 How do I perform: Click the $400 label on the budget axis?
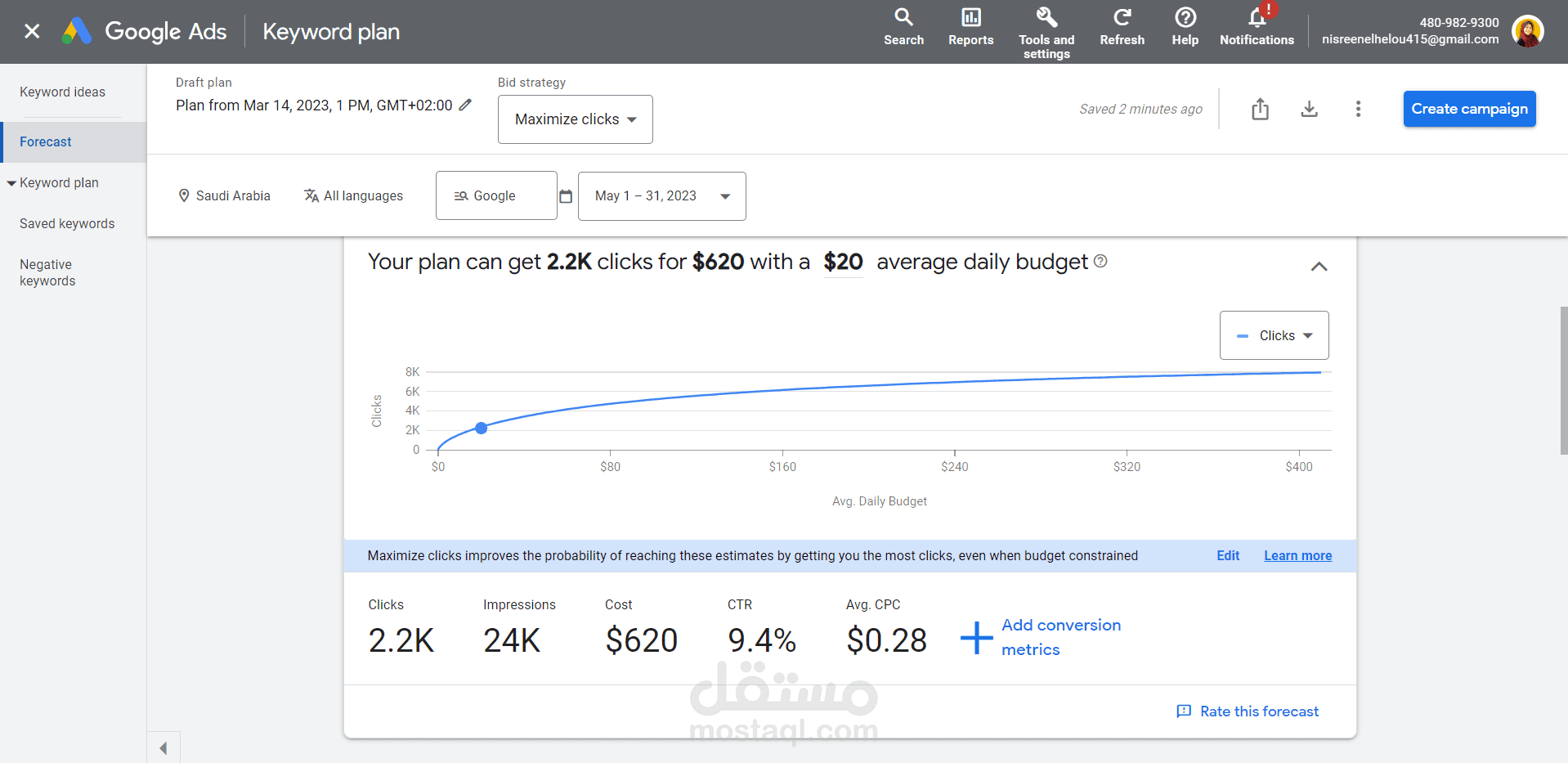[1299, 467]
